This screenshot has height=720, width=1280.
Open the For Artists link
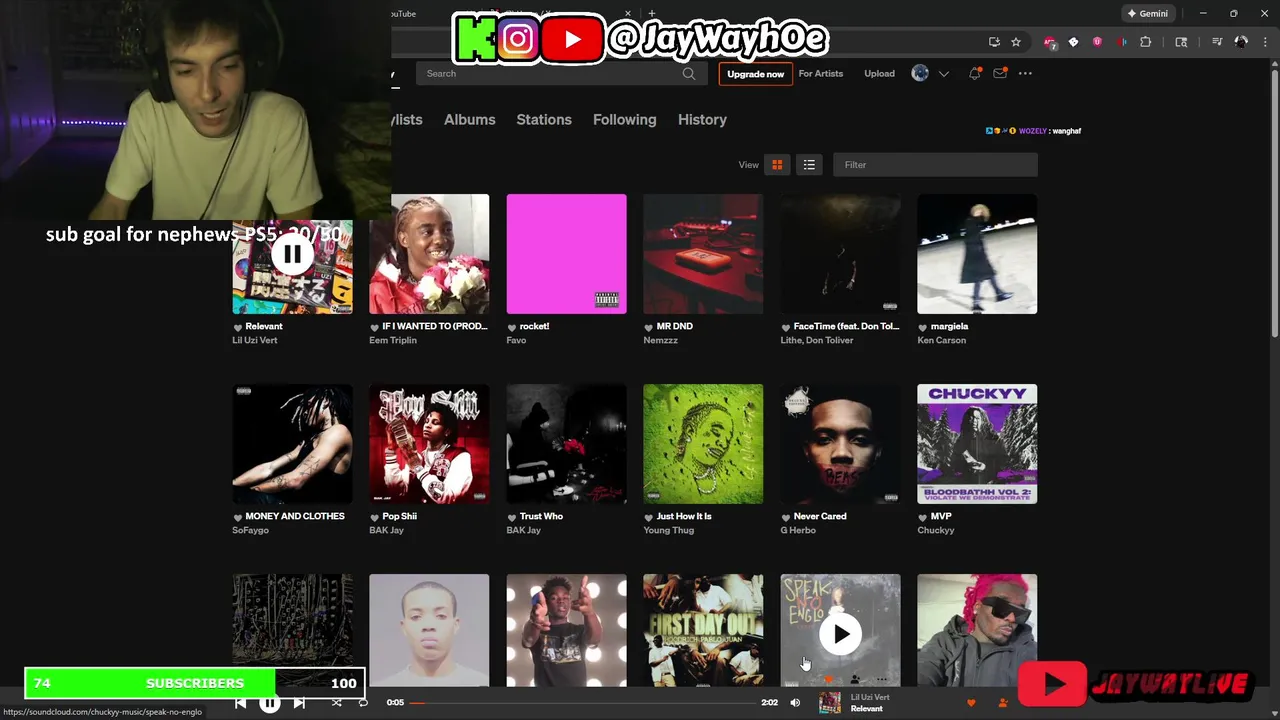(821, 74)
